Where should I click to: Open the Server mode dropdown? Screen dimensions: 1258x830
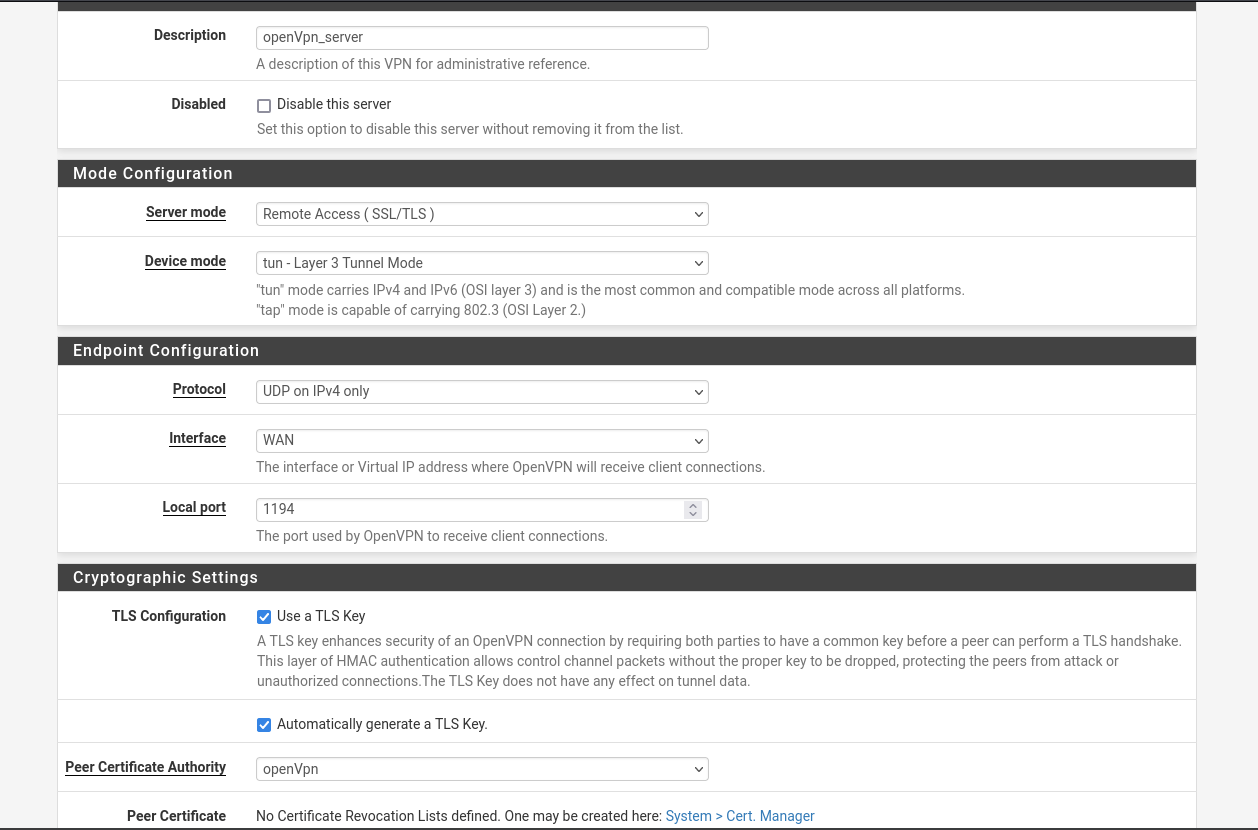point(481,214)
